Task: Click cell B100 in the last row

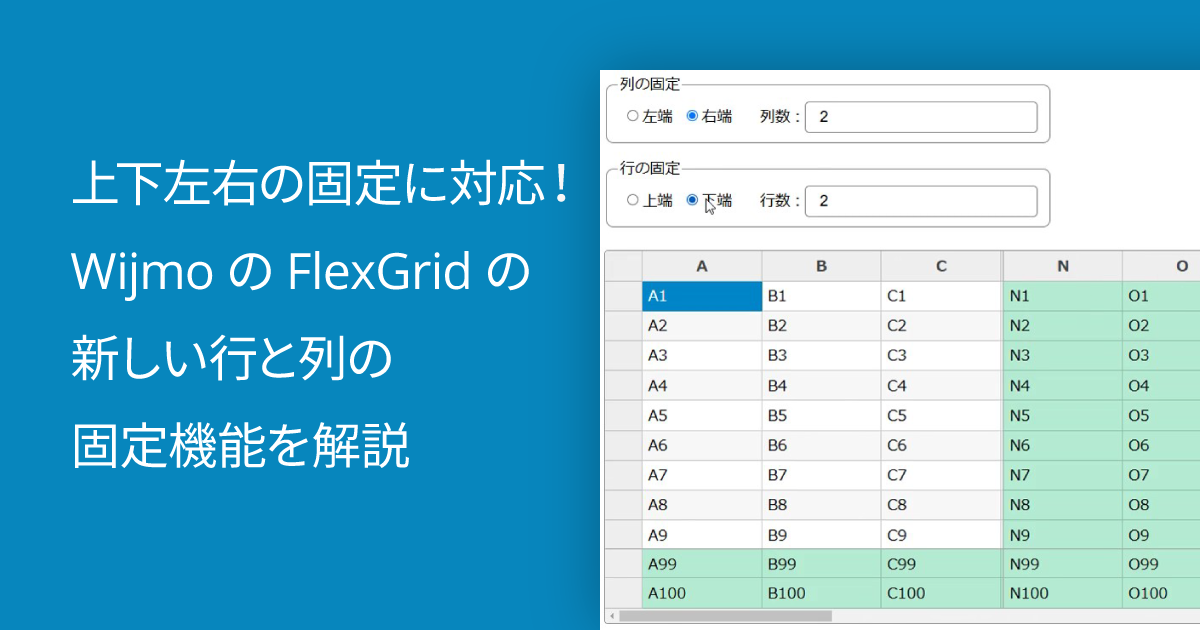Action: pyautogui.click(x=820, y=592)
